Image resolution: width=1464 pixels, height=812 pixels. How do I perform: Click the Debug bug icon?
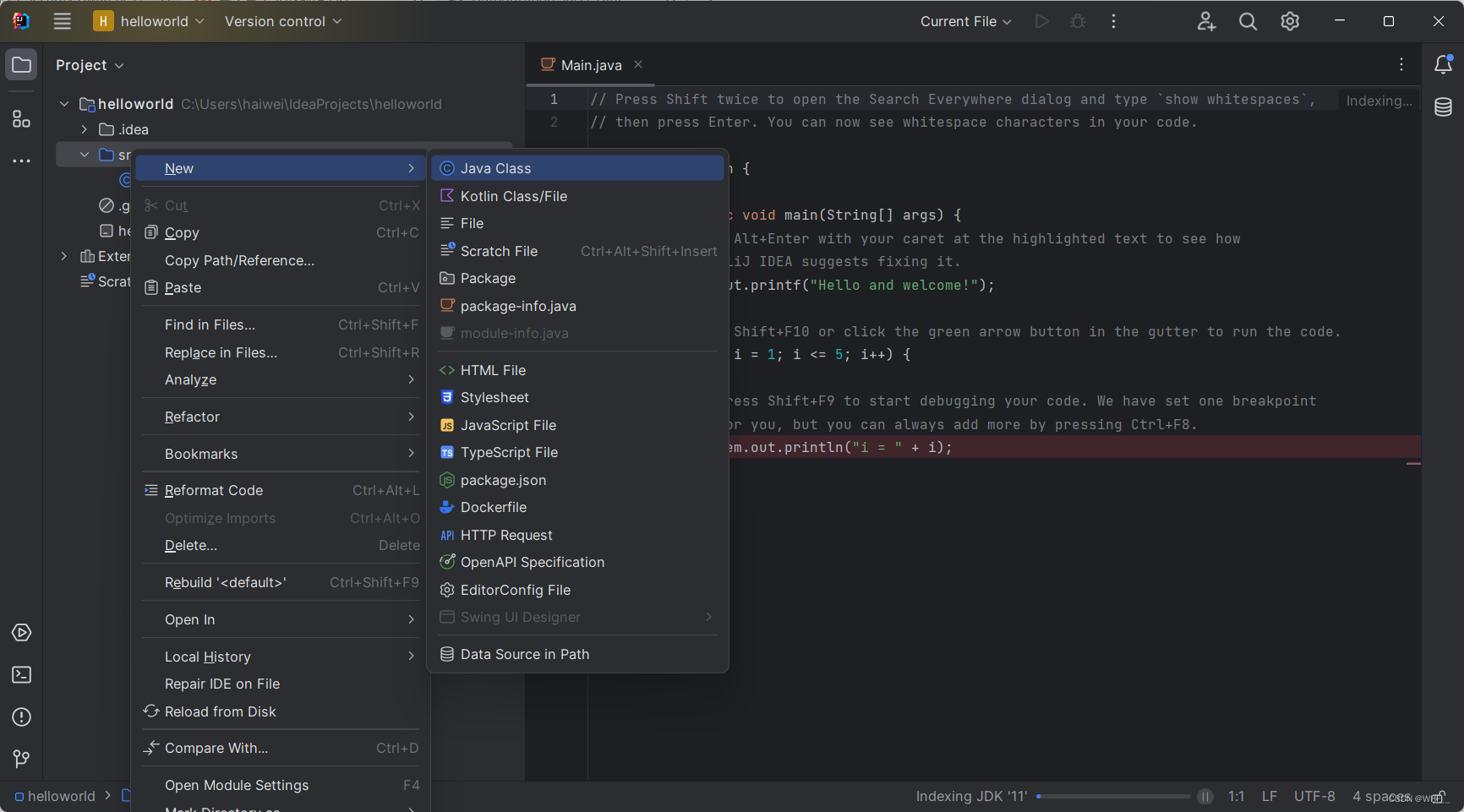1078,21
